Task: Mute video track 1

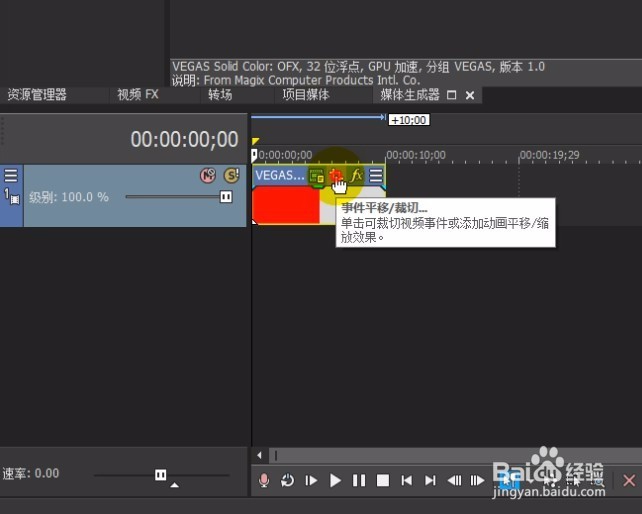Action: coord(208,176)
